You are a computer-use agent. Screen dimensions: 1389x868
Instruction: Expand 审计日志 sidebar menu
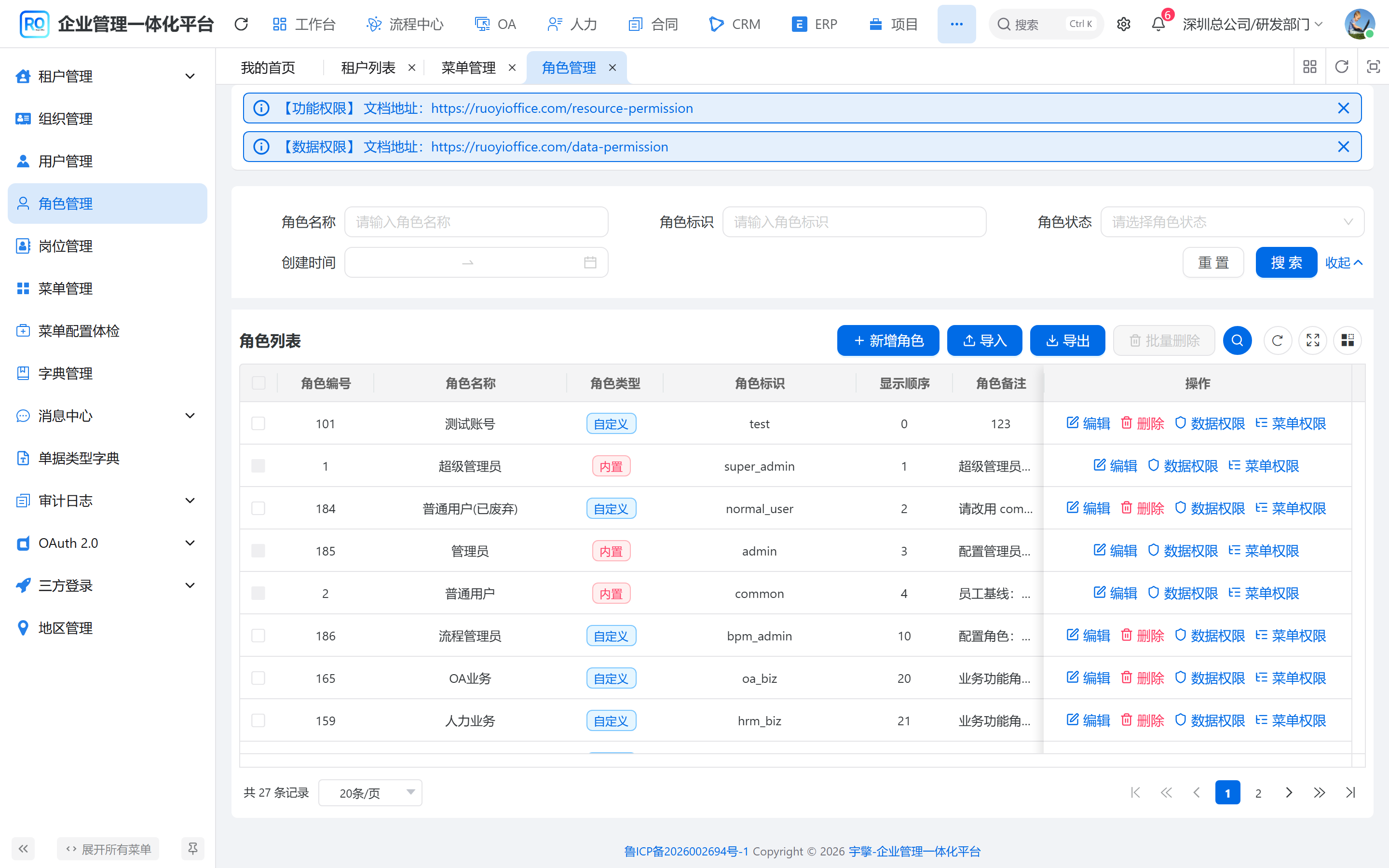[108, 501]
